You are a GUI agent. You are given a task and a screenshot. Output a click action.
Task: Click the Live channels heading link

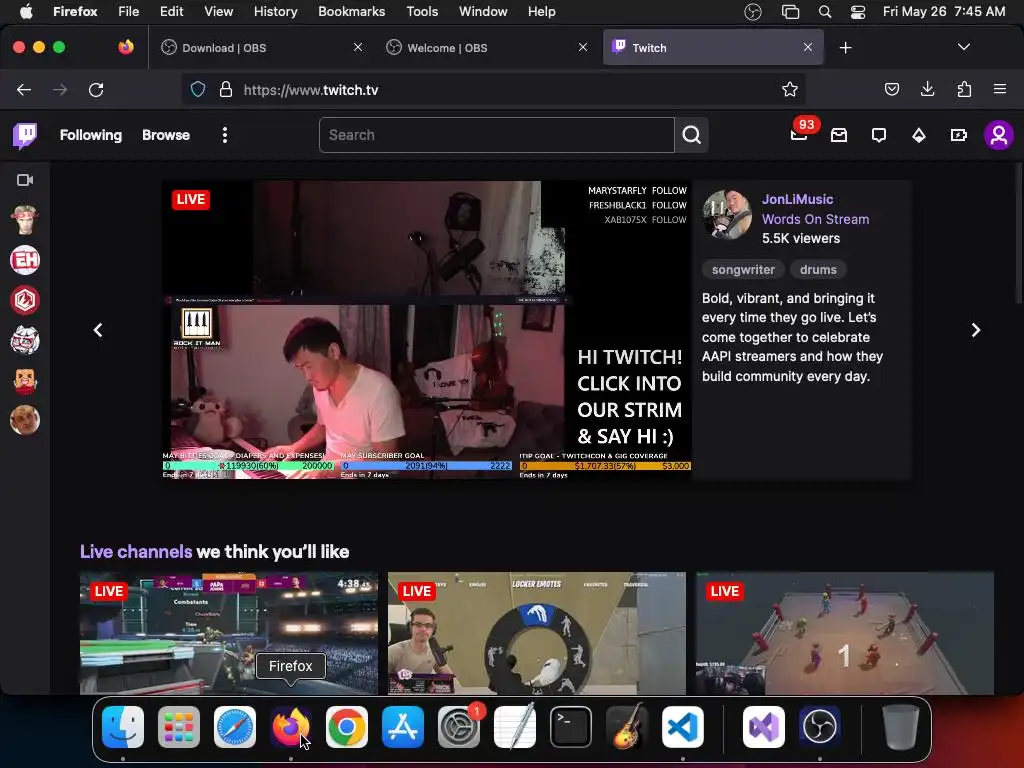pos(136,552)
